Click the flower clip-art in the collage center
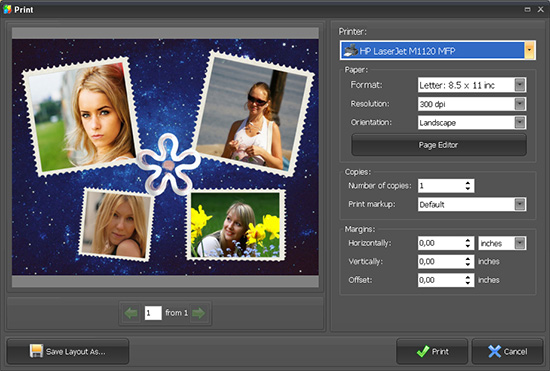This screenshot has height=371, width=550. tap(169, 164)
